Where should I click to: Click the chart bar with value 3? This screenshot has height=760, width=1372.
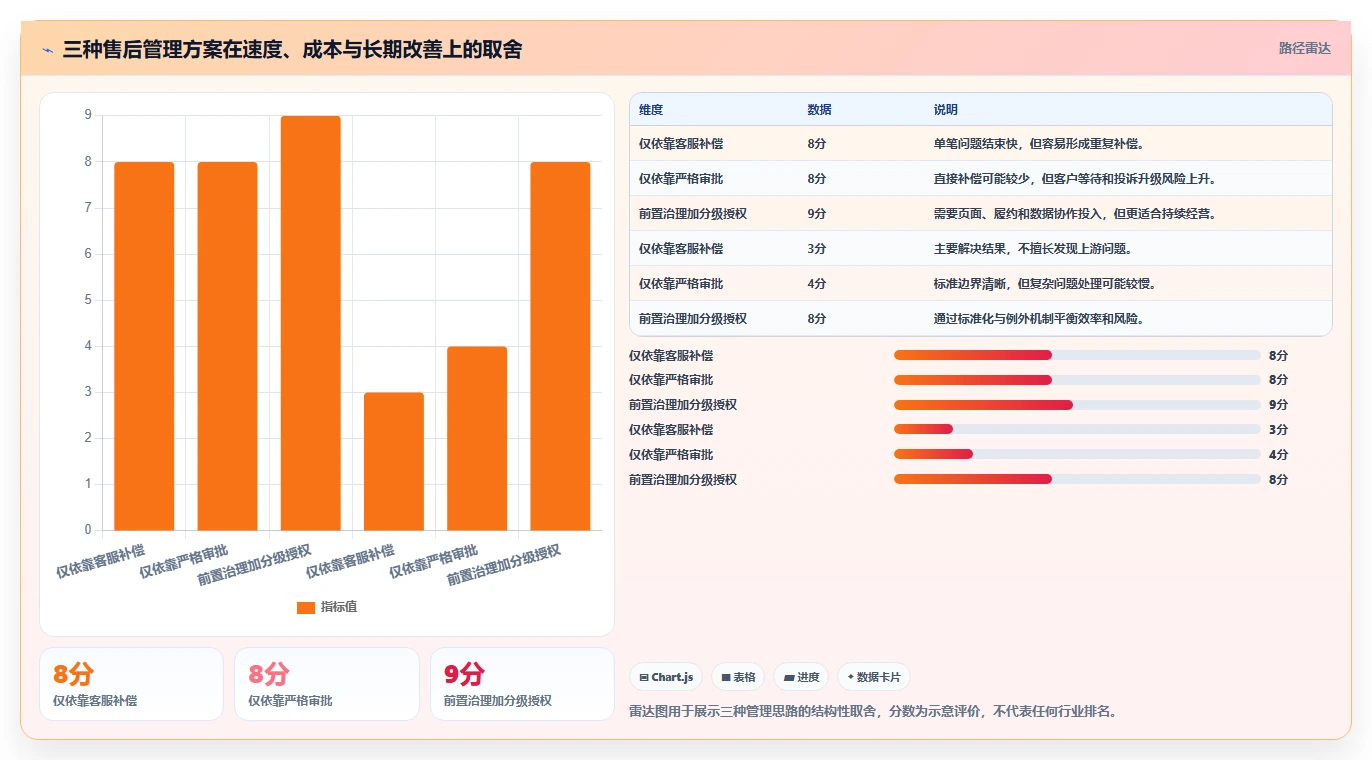[394, 461]
